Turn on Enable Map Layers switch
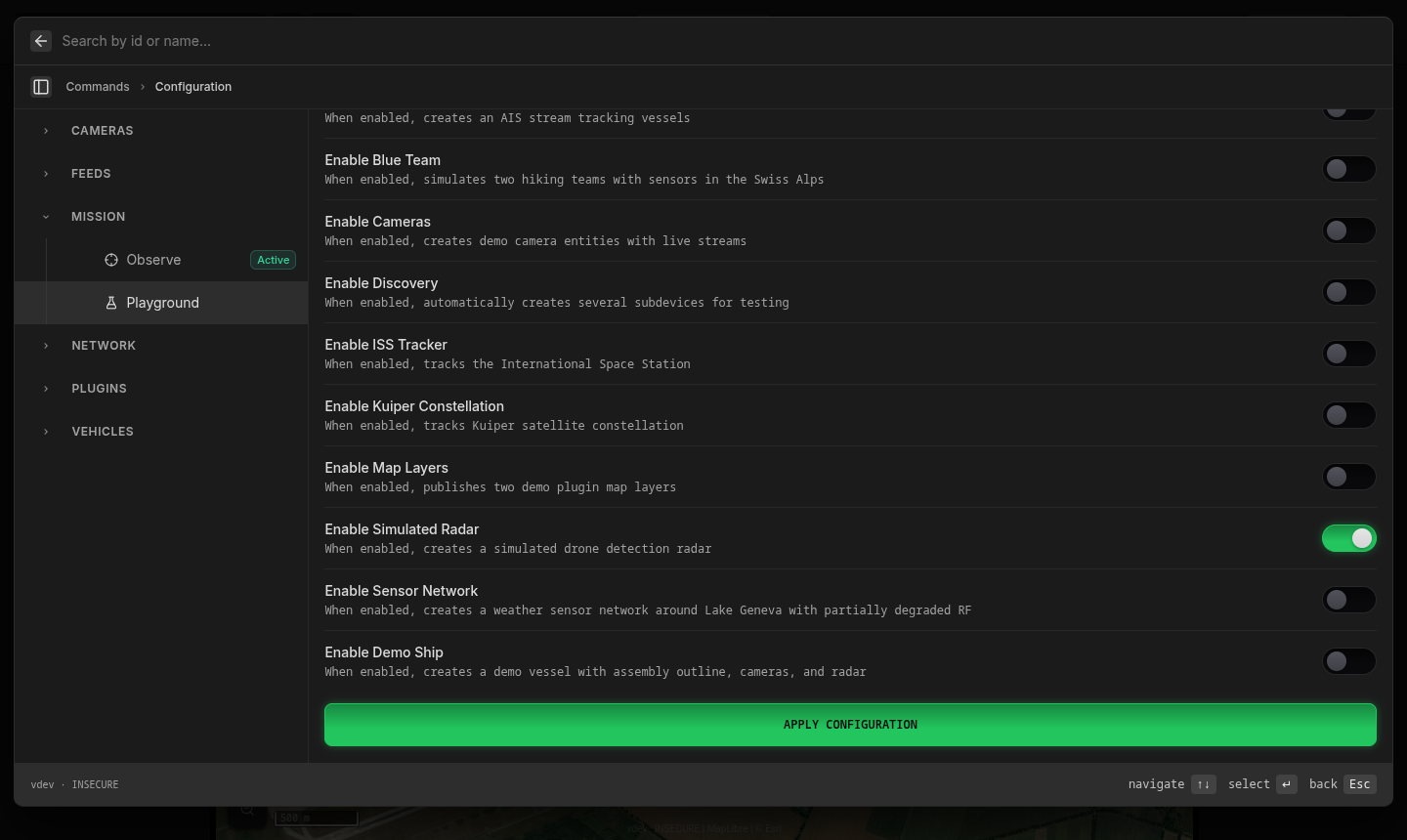 tap(1349, 477)
